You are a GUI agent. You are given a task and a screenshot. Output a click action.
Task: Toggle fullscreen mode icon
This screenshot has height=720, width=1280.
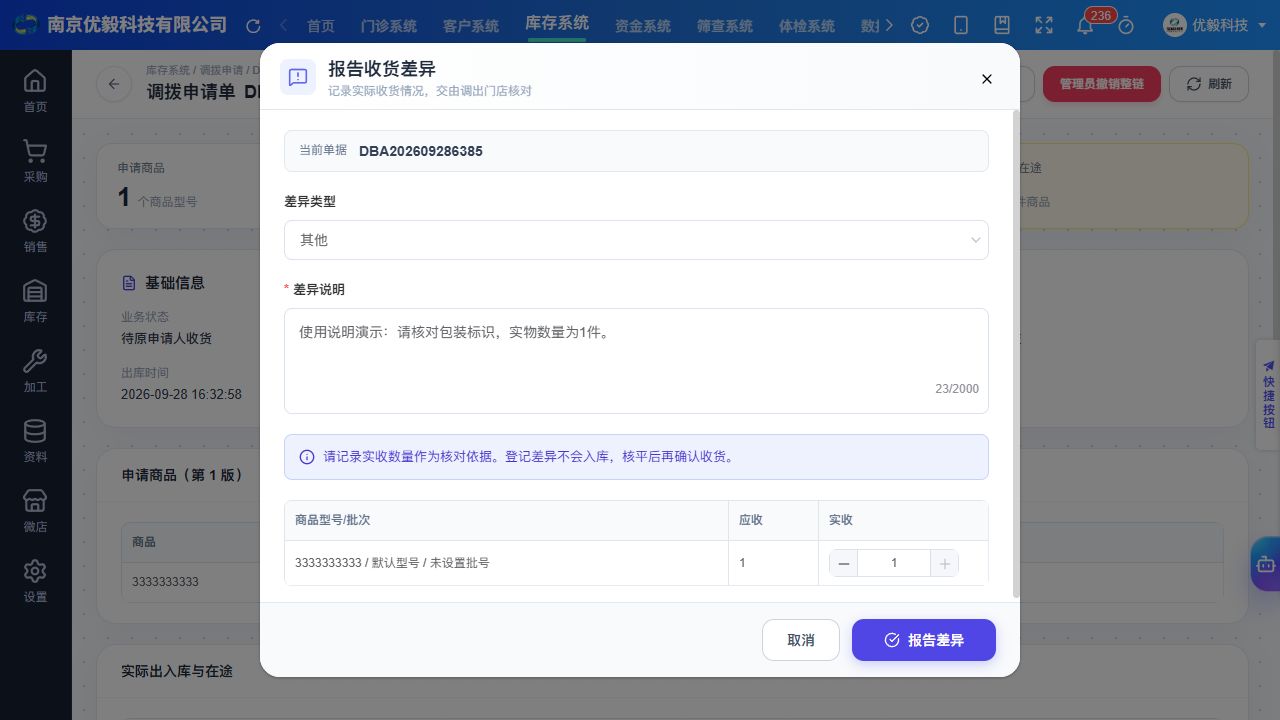tap(1044, 26)
